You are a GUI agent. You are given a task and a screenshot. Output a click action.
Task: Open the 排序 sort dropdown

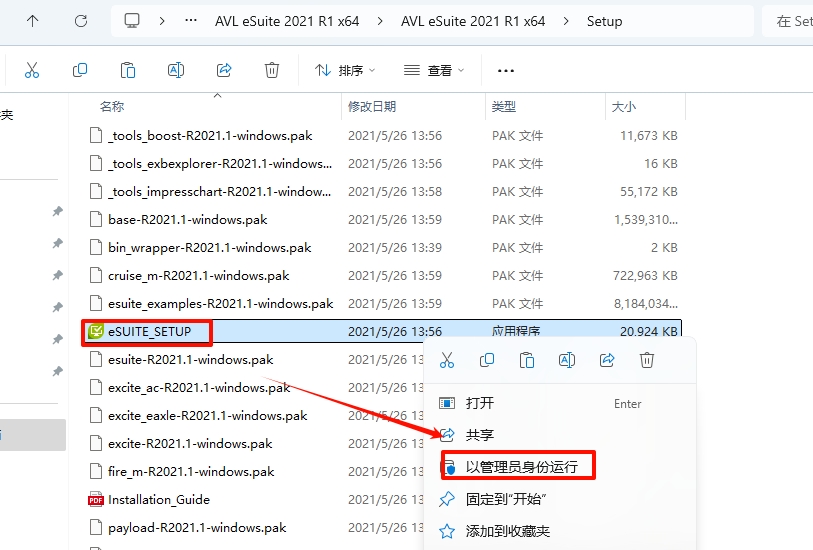pos(345,70)
